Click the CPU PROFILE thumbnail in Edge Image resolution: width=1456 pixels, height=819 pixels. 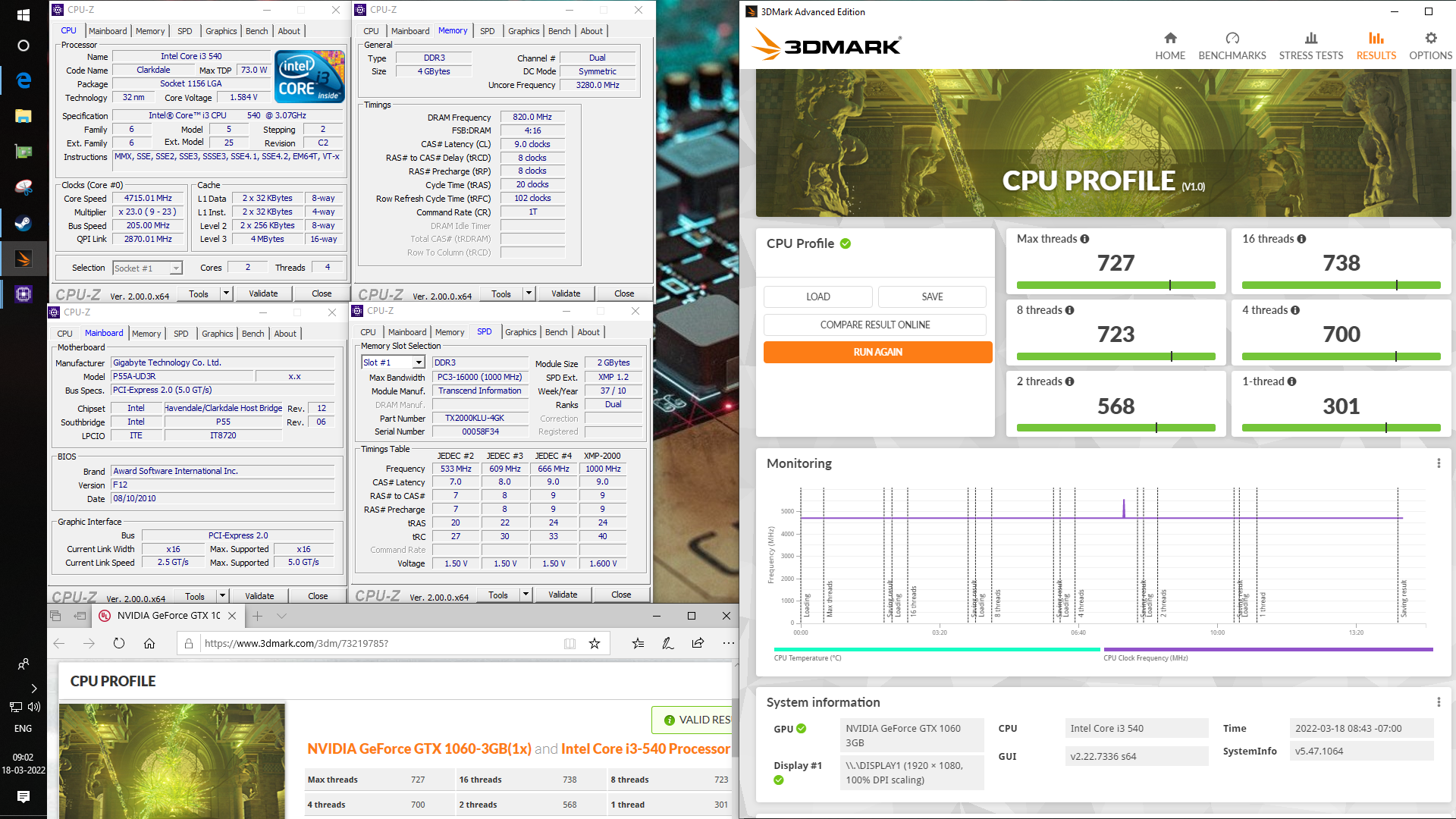tap(172, 761)
